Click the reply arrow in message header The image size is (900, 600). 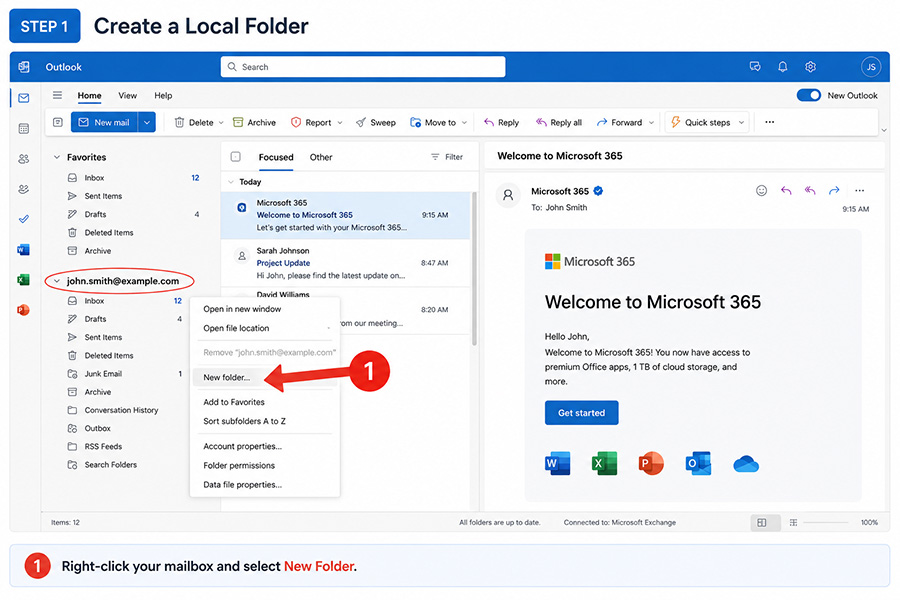click(786, 191)
